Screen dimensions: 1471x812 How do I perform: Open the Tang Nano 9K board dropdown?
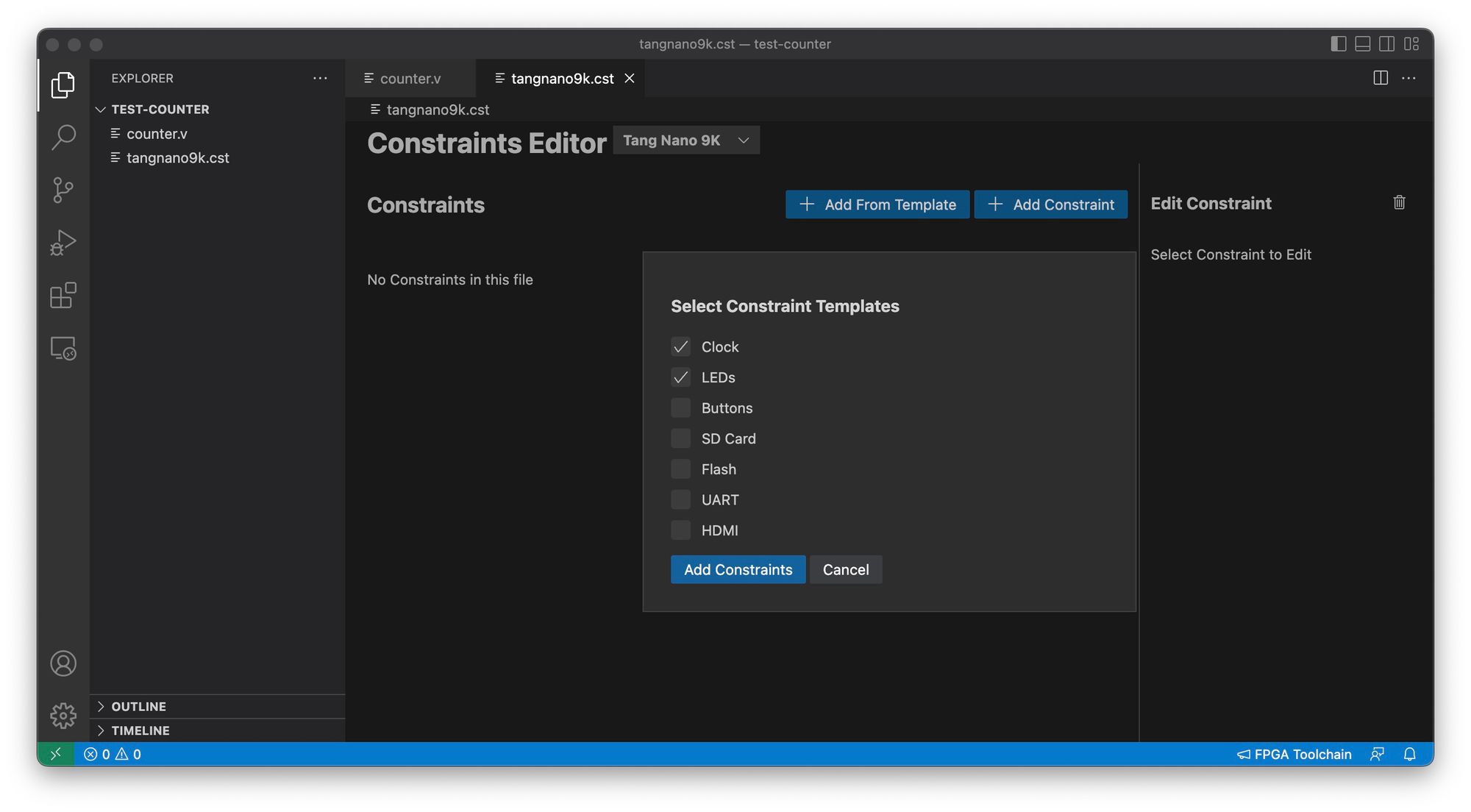click(x=686, y=140)
